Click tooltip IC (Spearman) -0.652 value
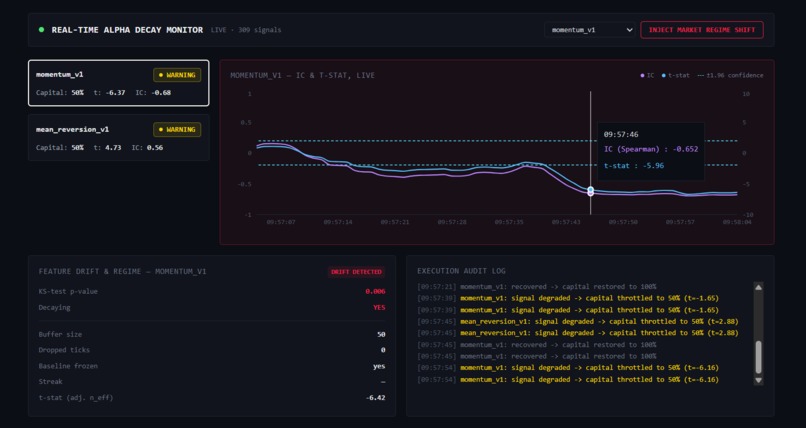 point(686,149)
